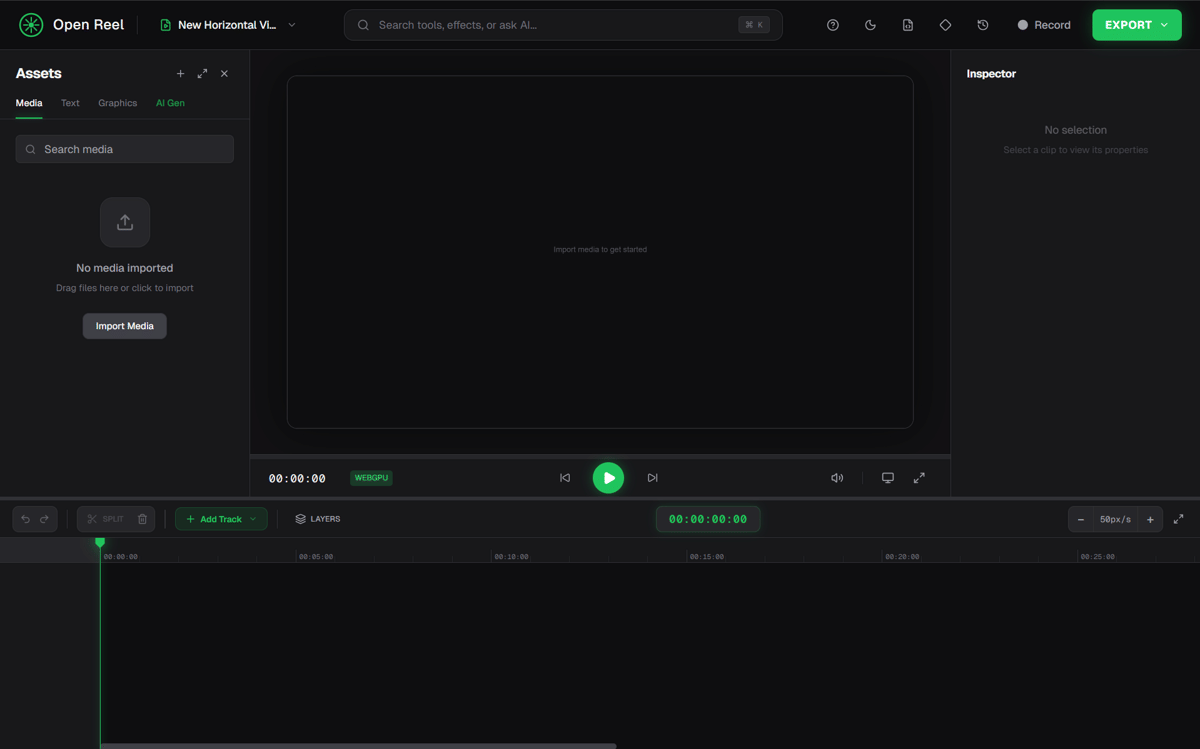Mute preview audio with the speaker icon
This screenshot has height=749, width=1200.
(837, 477)
